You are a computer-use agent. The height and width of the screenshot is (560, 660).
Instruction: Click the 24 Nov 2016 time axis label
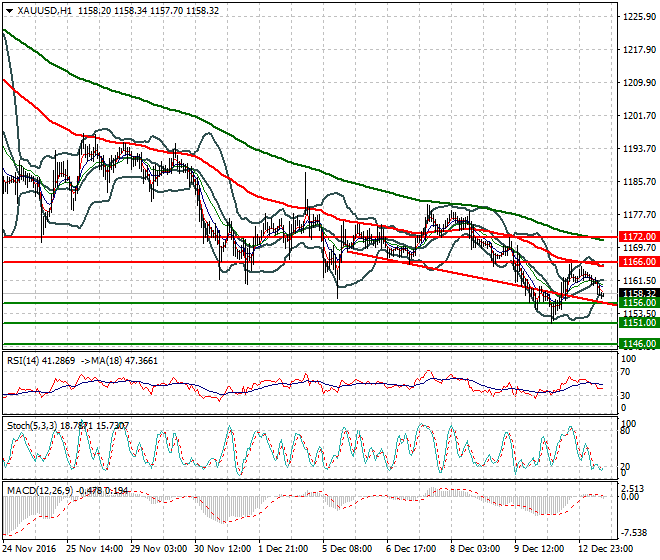tap(29, 549)
